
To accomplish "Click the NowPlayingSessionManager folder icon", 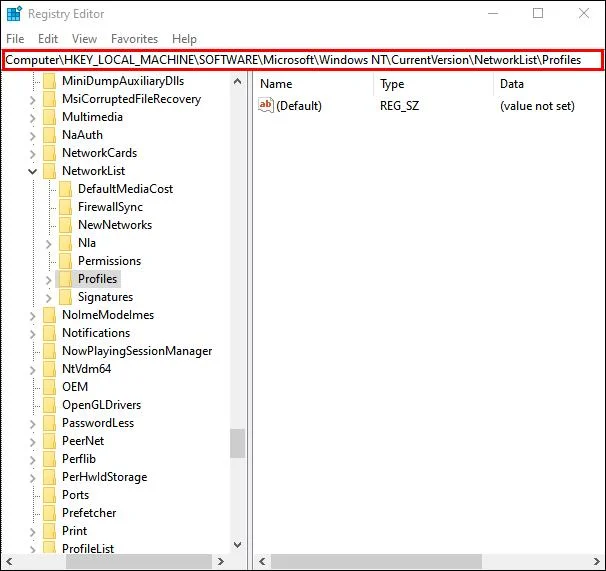I will click(x=49, y=351).
